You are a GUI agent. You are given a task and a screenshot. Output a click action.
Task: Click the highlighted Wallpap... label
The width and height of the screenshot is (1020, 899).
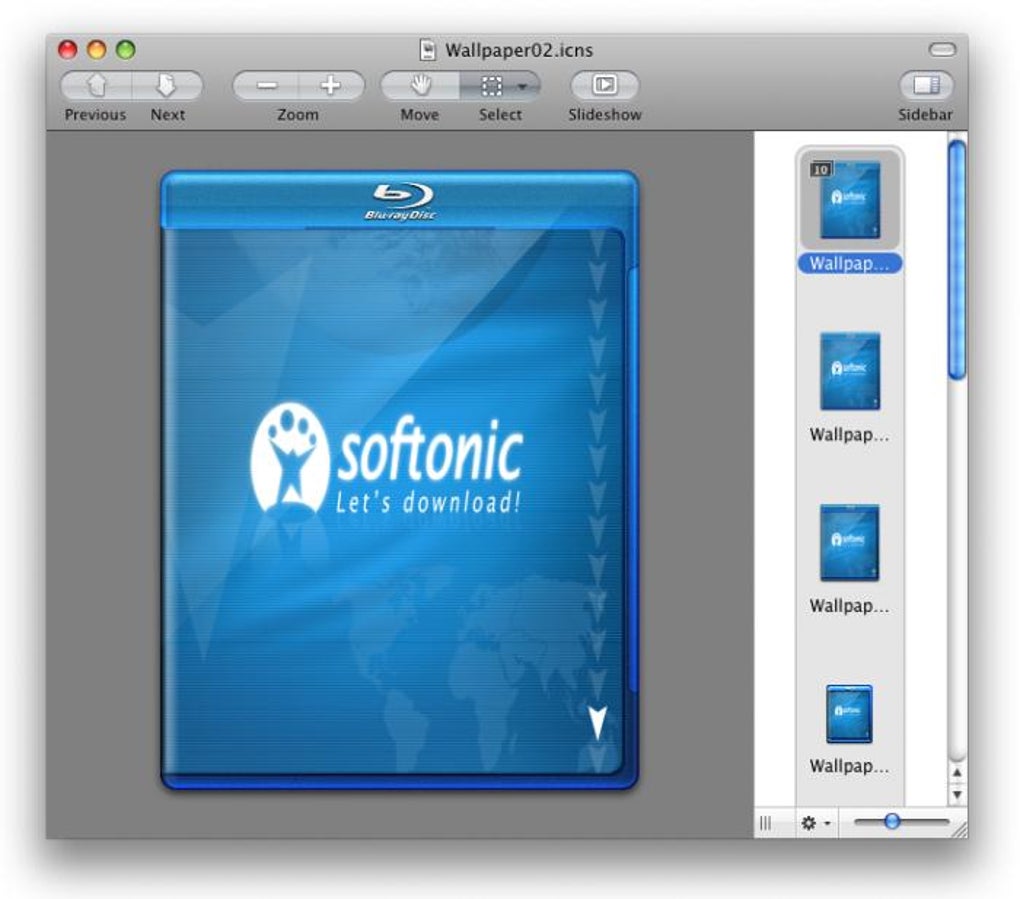850,263
